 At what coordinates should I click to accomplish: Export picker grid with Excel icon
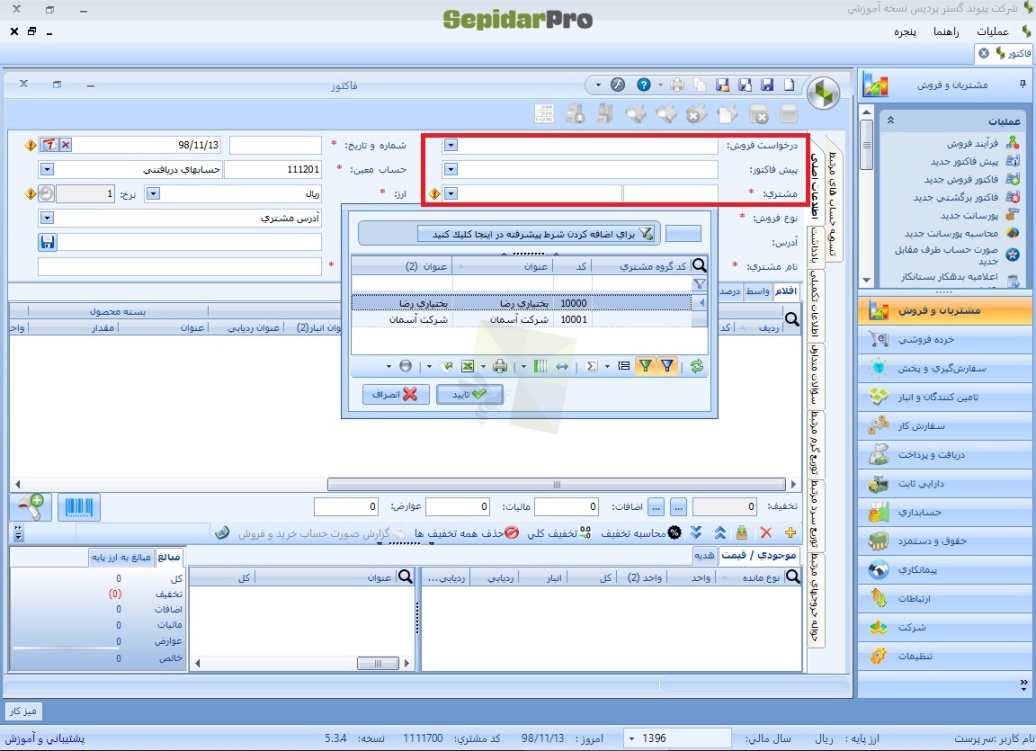[468, 366]
